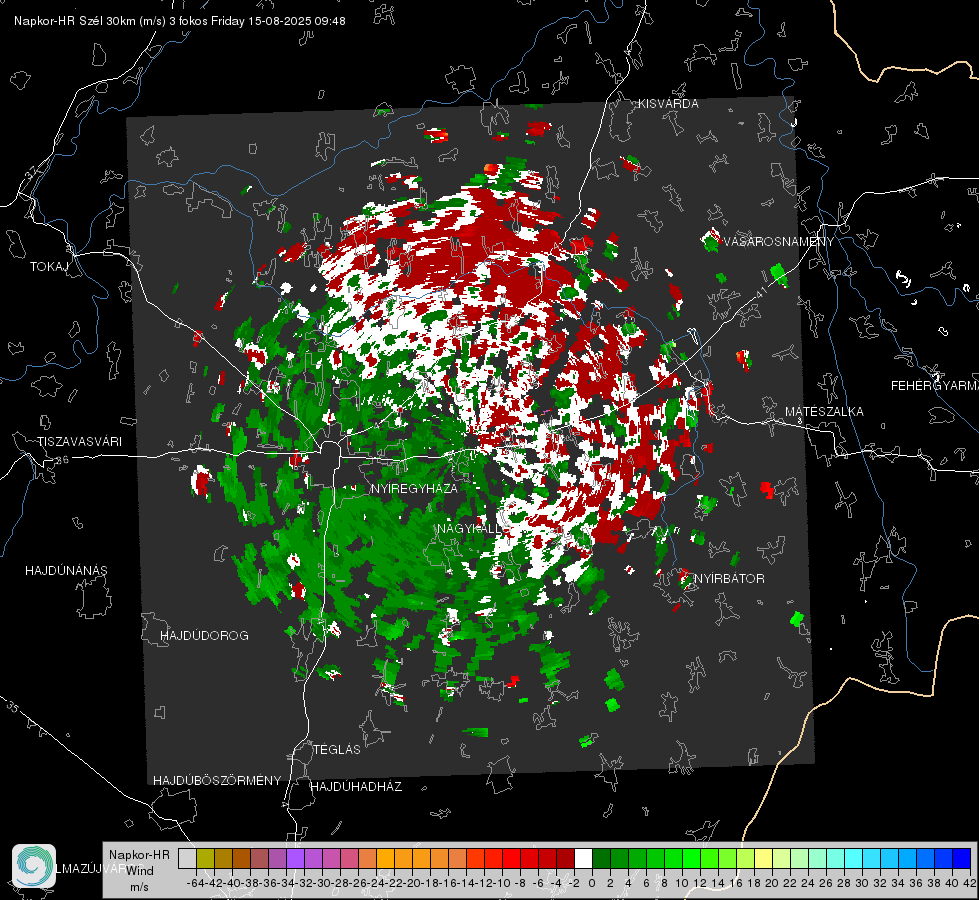979x900 pixels.
Task: Click the HAJDÚNÁNÁS town label
Action: (x=66, y=570)
